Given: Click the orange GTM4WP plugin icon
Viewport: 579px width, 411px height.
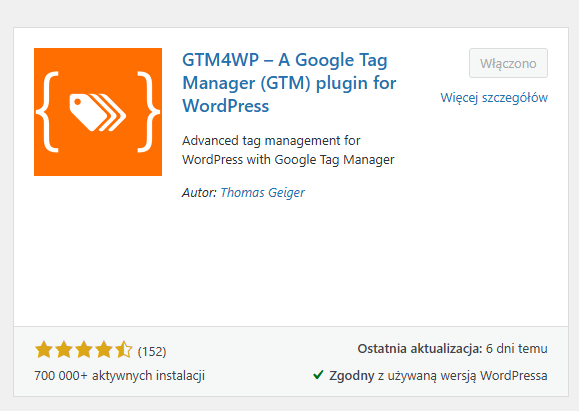Looking at the screenshot, I should [x=98, y=112].
